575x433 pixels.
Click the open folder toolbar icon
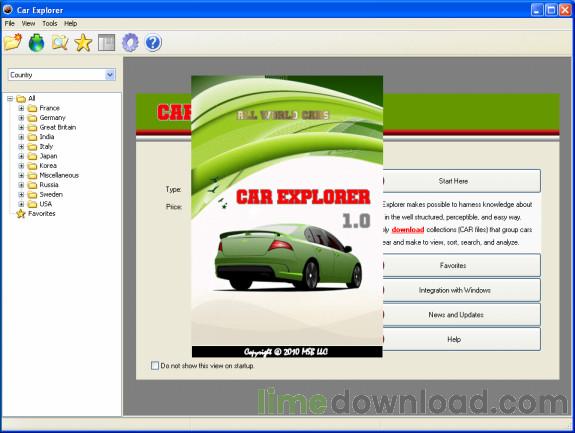pos(13,42)
